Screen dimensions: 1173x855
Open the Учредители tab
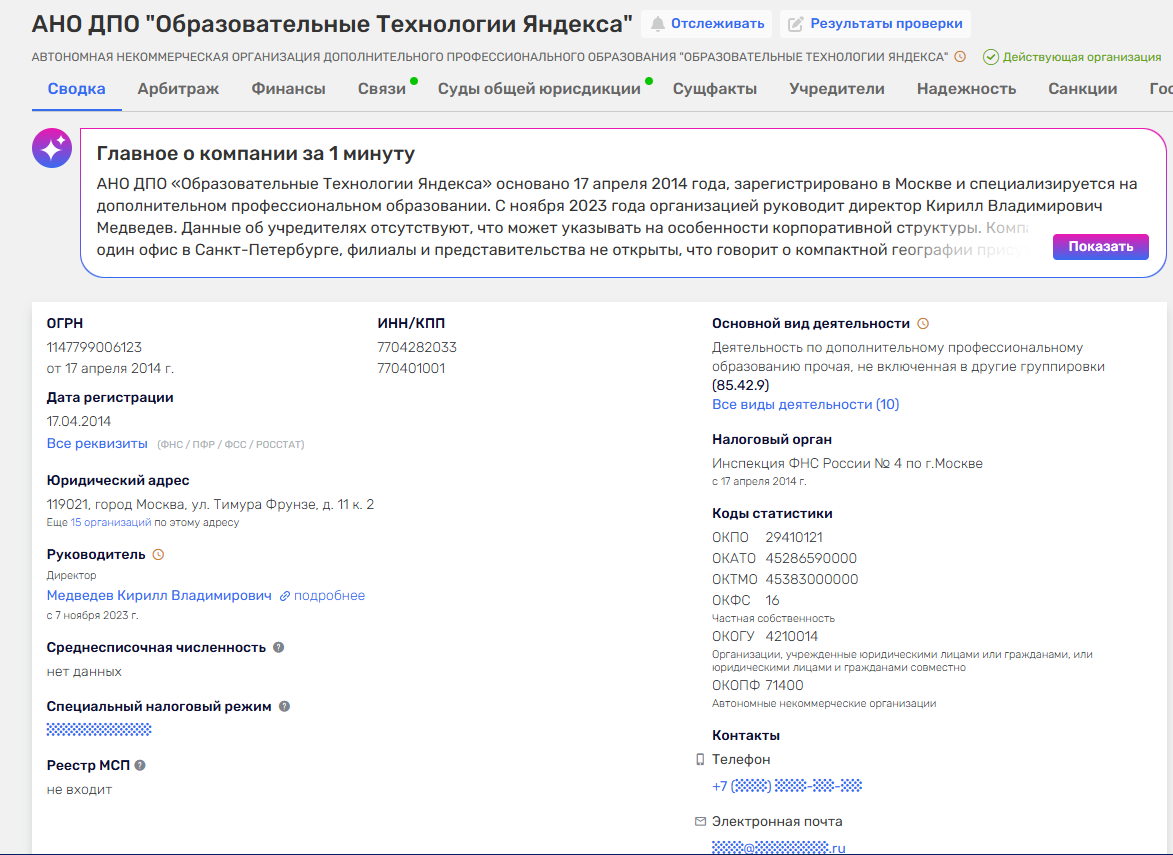pyautogui.click(x=836, y=89)
